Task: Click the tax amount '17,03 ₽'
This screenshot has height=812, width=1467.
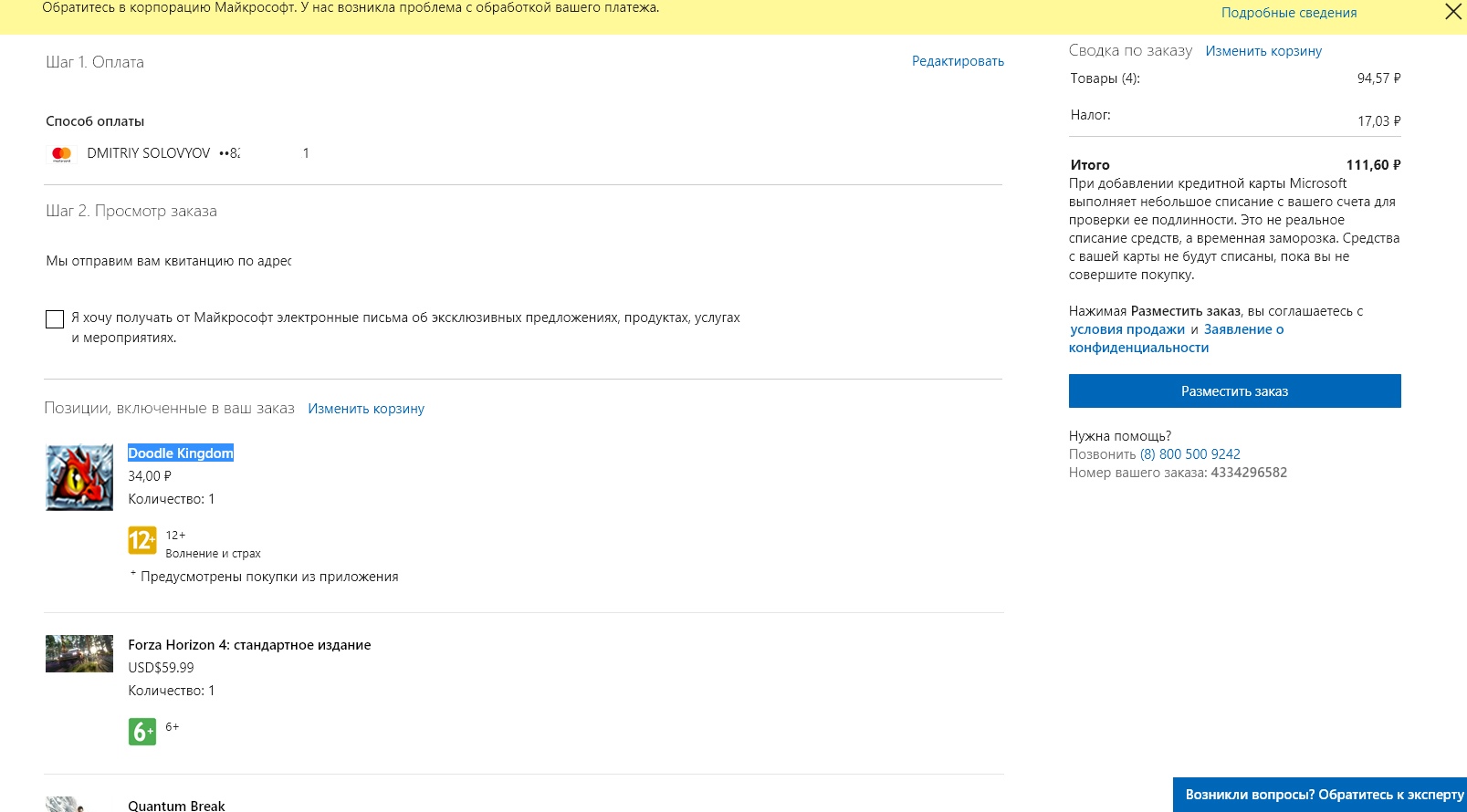Action: (x=1378, y=121)
